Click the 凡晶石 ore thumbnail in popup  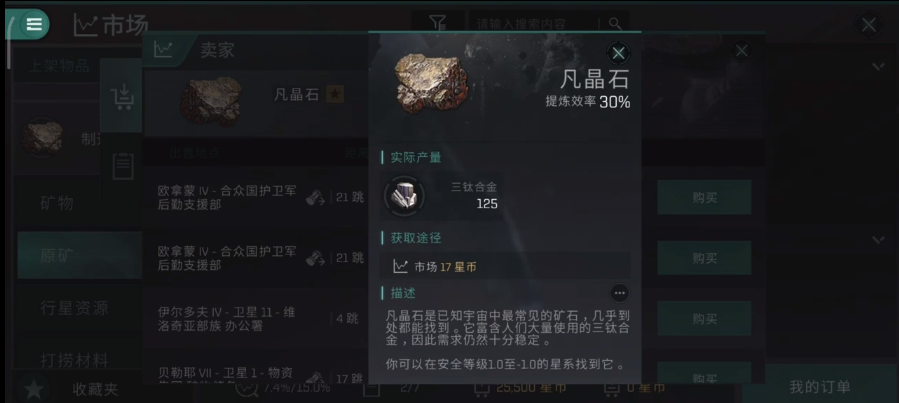pyautogui.click(x=431, y=83)
